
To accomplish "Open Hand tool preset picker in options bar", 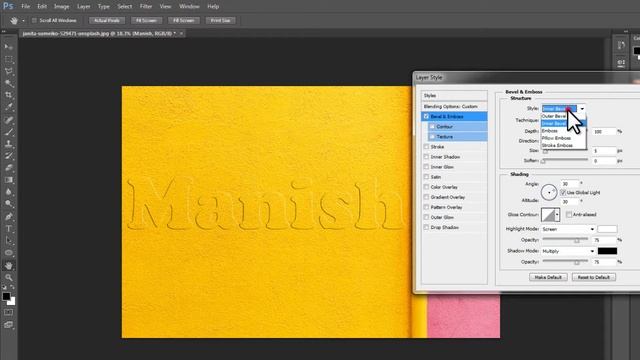I will pos(23,20).
